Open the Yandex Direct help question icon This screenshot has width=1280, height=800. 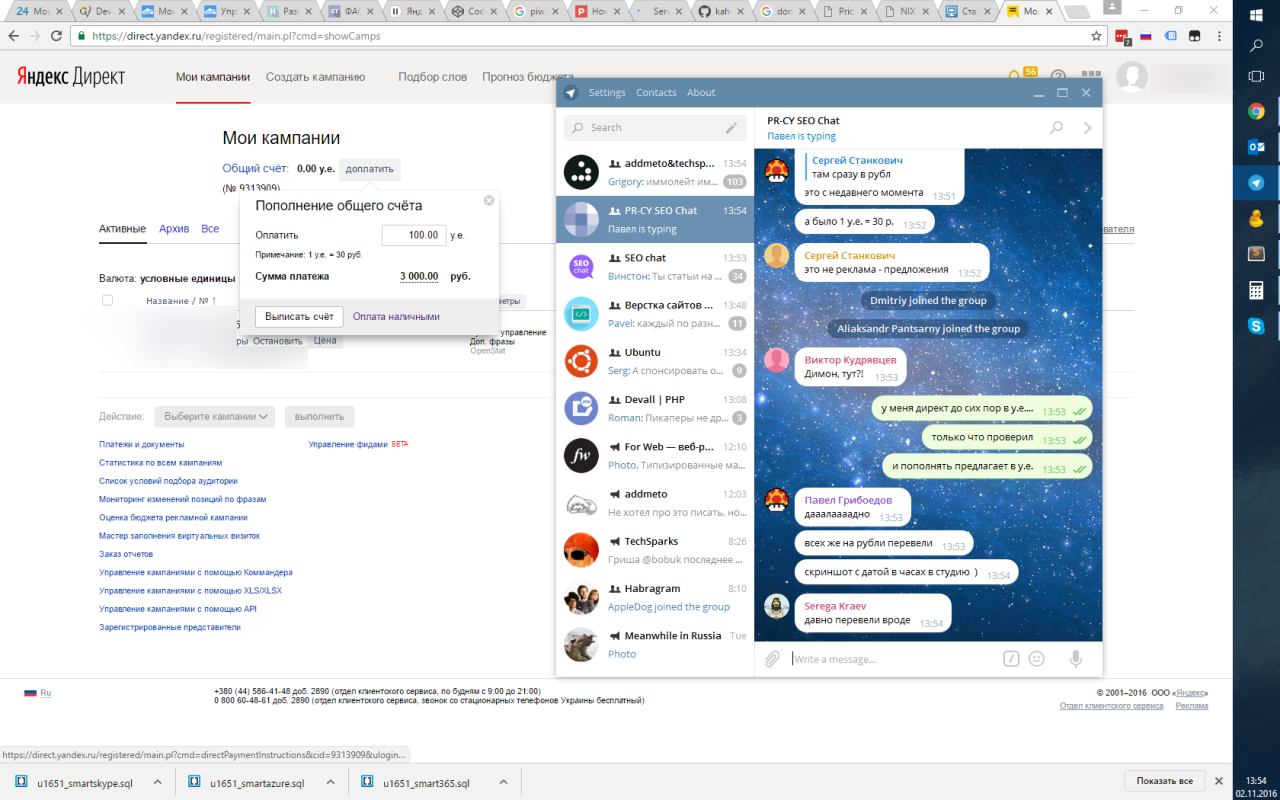click(1058, 77)
